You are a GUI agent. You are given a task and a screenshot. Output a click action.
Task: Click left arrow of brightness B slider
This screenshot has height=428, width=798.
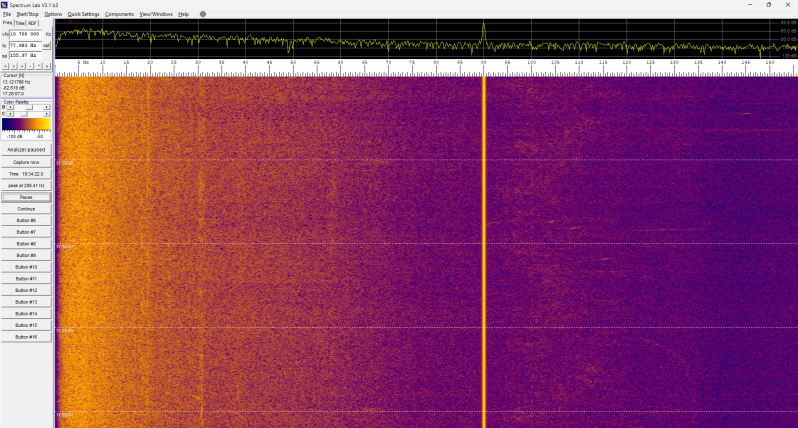(10, 107)
